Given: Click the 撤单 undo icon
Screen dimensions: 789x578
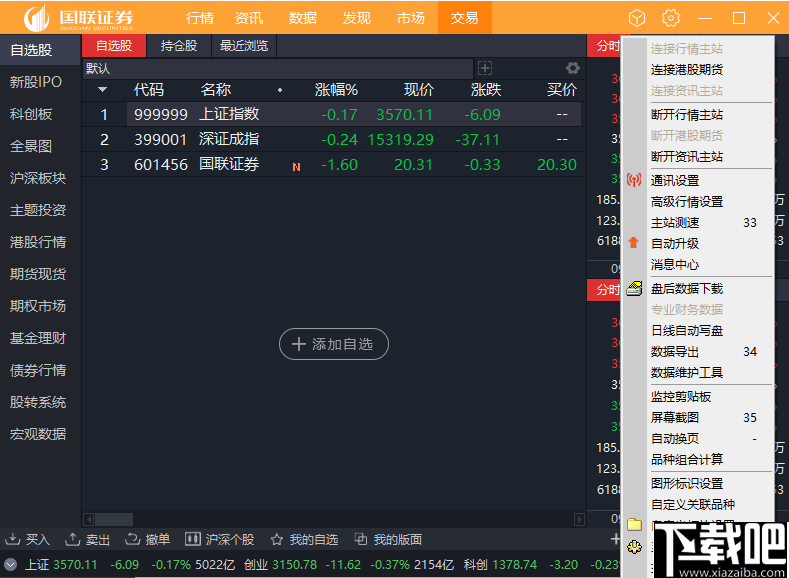Looking at the screenshot, I should [132, 539].
